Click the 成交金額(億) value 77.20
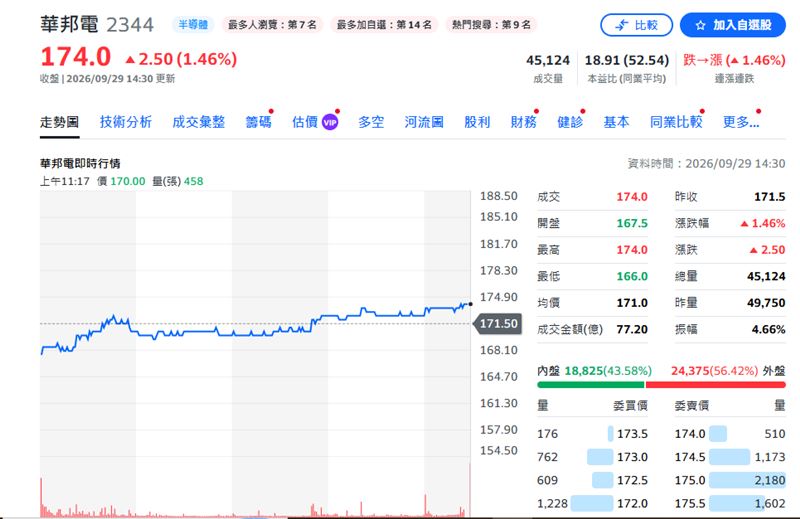800x519 pixels. pos(632,329)
